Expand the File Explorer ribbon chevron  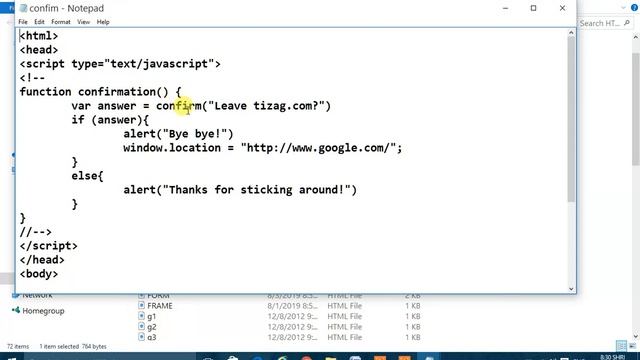623,8
